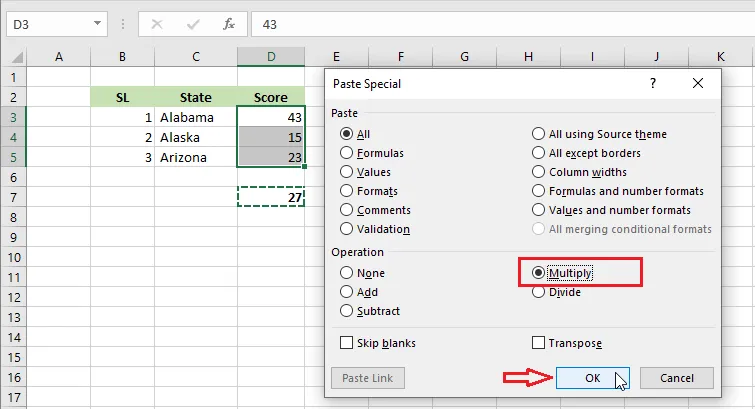Click the OK button

point(593,378)
